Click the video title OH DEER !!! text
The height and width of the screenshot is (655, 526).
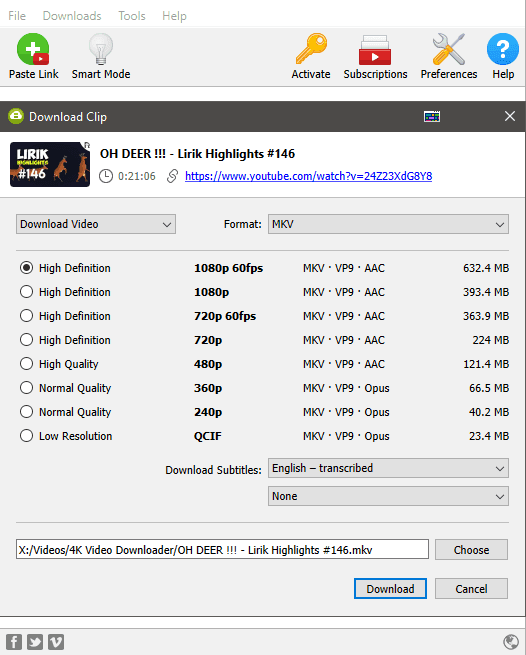[x=197, y=154]
